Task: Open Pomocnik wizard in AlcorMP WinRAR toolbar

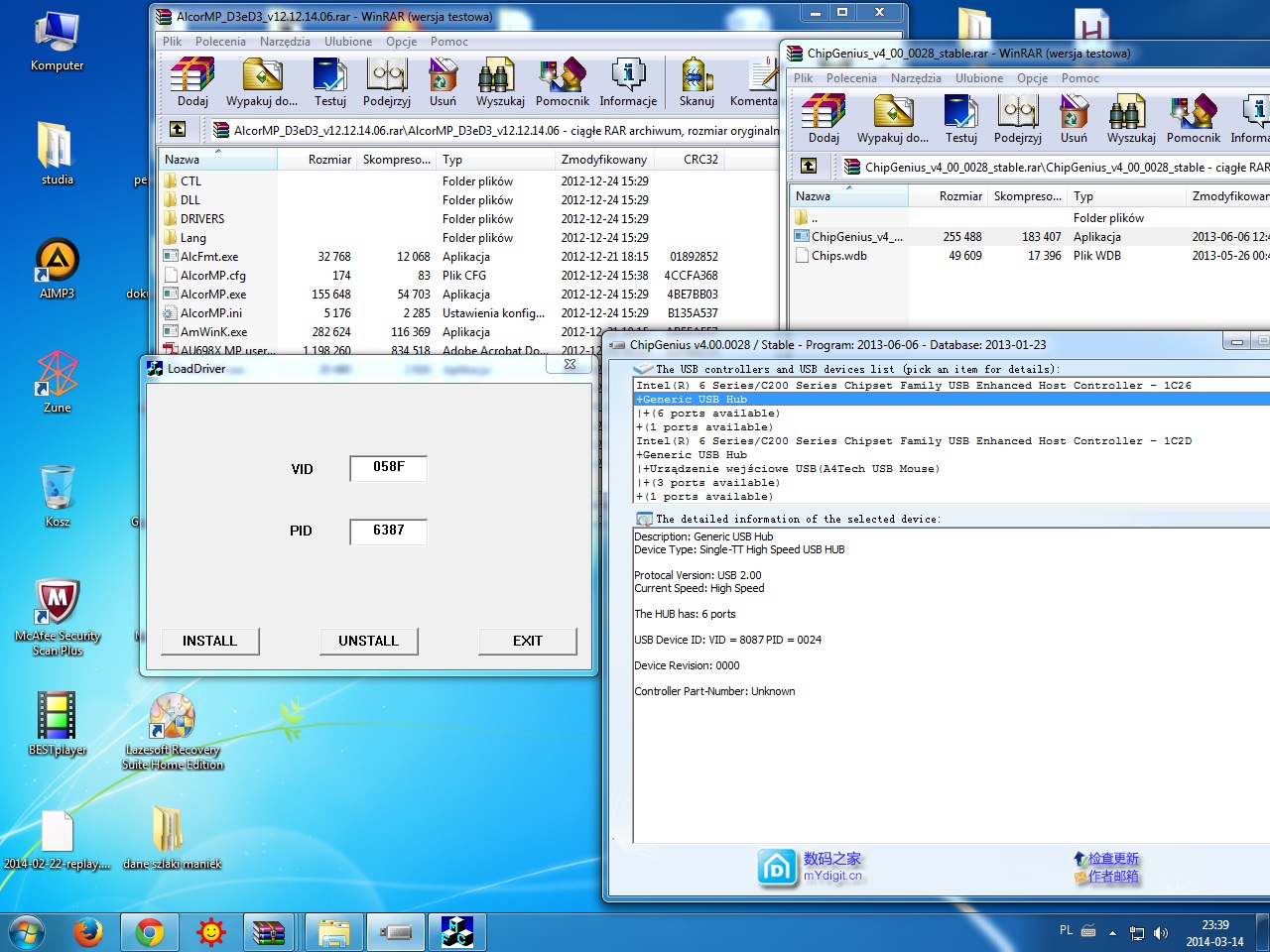Action: point(562,81)
